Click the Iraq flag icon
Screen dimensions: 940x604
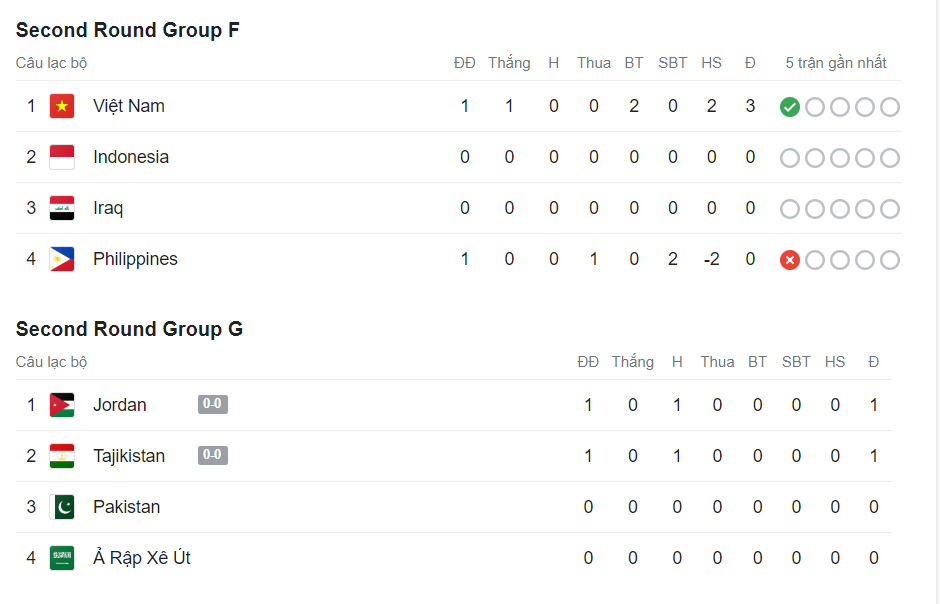(62, 208)
